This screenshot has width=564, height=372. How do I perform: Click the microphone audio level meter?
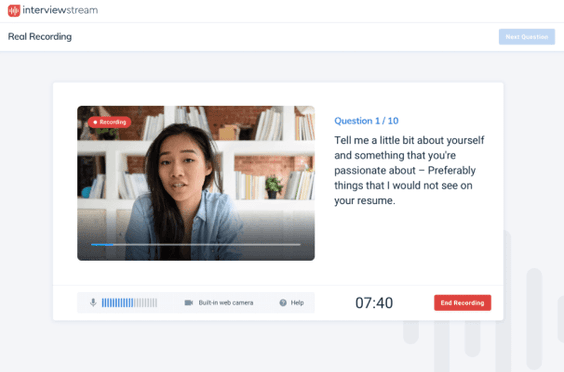129,303
